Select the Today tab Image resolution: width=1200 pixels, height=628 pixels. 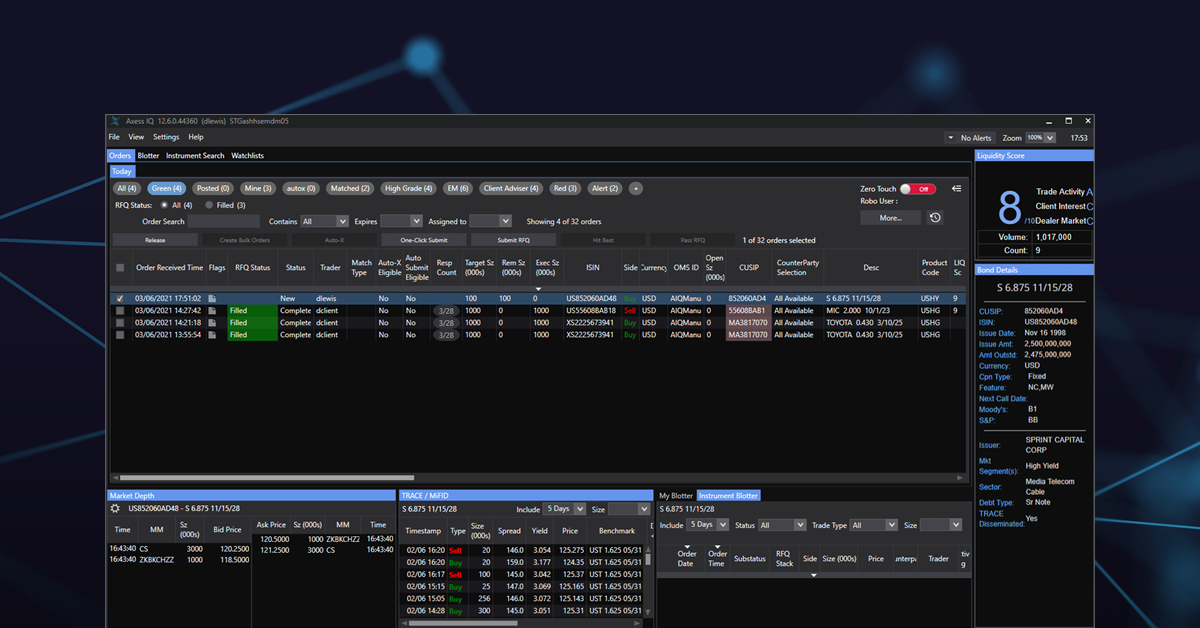coord(121,171)
